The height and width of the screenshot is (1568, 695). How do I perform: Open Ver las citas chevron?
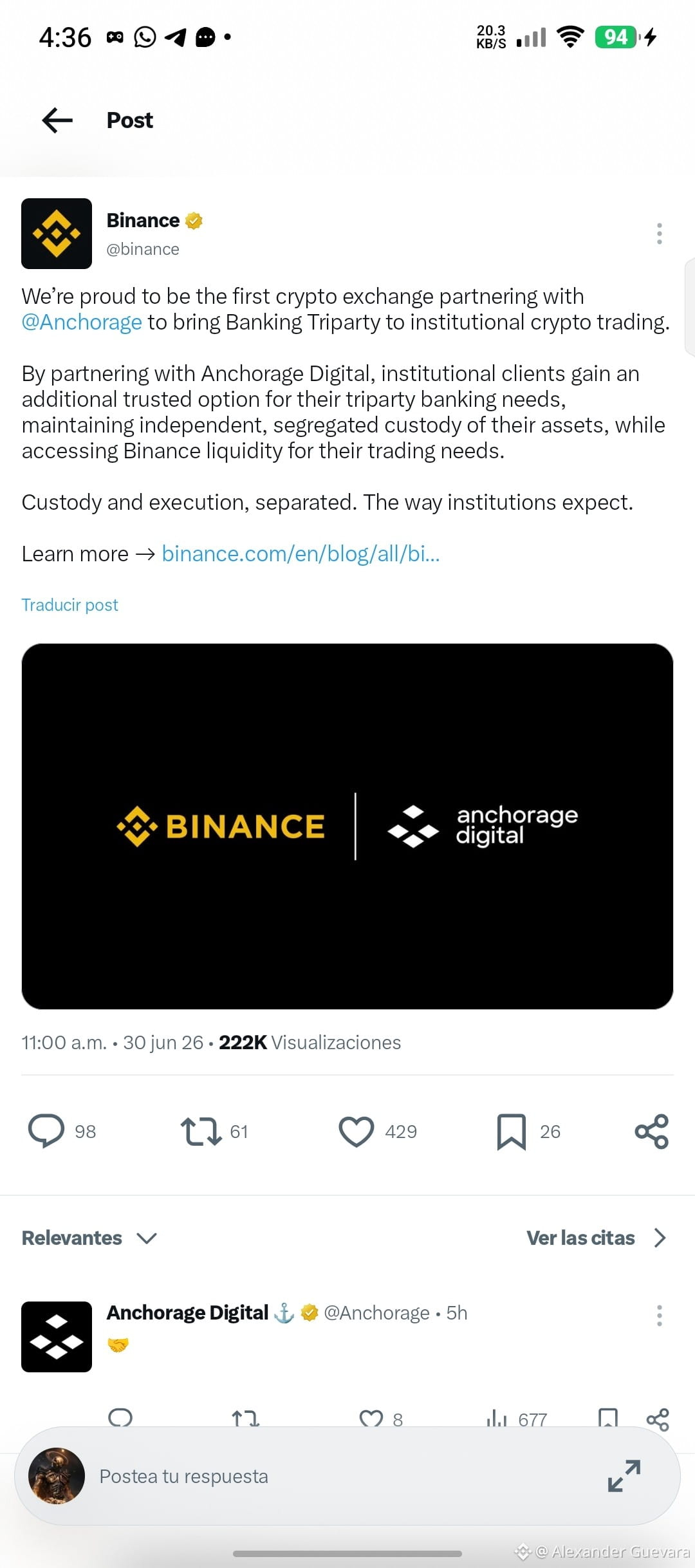(660, 1238)
